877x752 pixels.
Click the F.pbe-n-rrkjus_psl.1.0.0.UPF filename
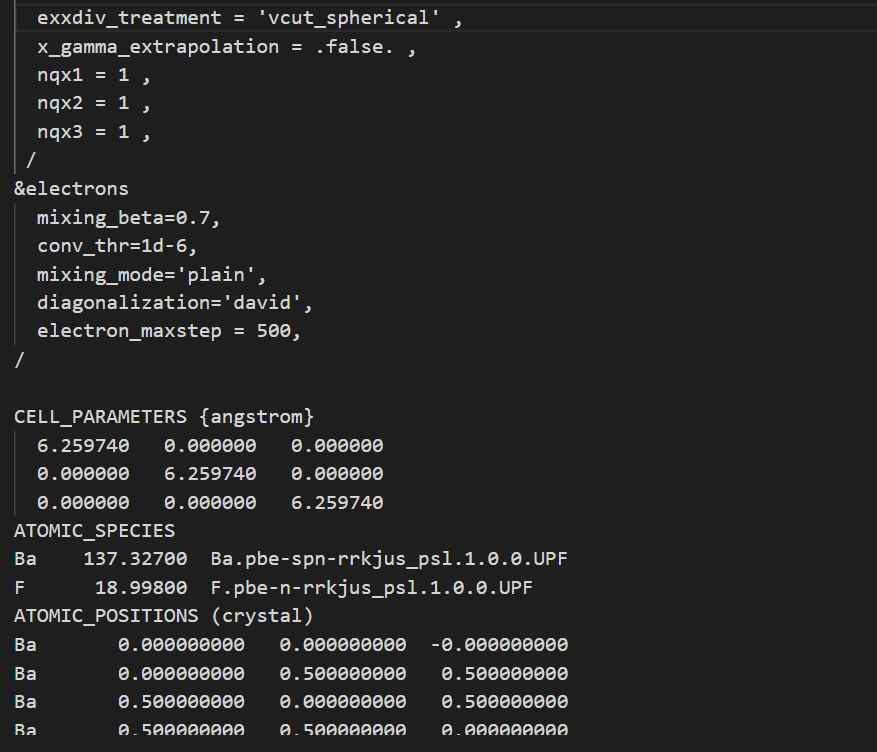[x=371, y=587]
